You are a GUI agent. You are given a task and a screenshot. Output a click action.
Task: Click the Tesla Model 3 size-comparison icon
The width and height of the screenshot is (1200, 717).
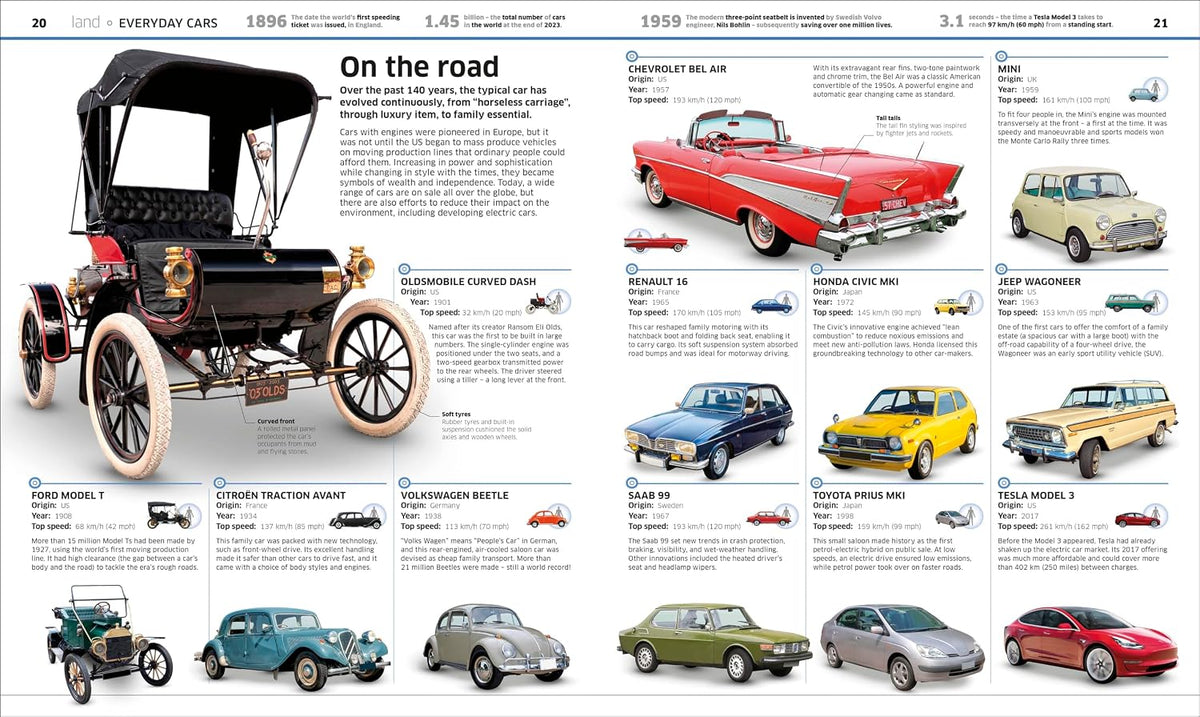tap(1140, 517)
